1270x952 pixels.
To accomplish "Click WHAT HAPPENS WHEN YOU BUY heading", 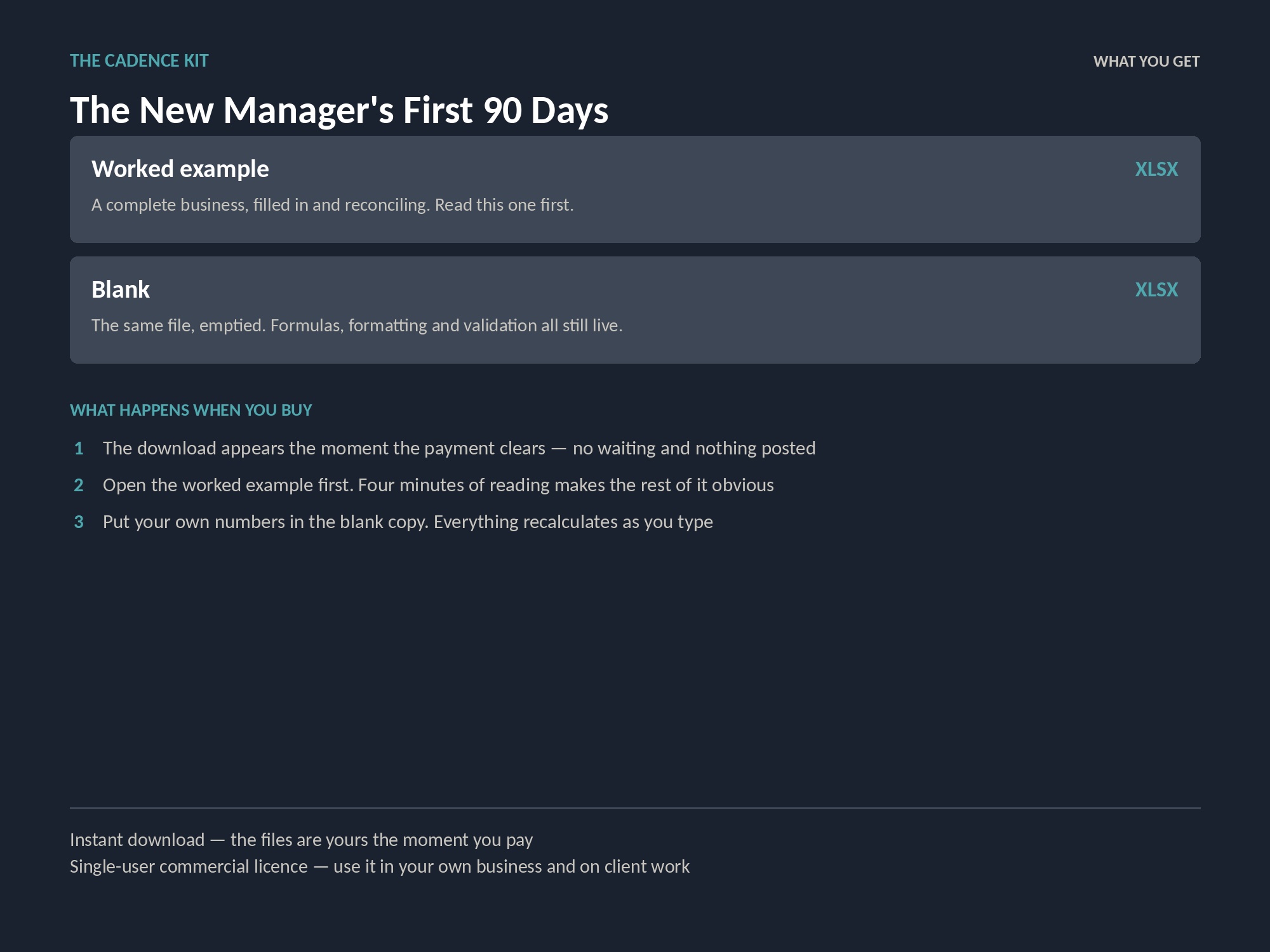I will point(191,411).
